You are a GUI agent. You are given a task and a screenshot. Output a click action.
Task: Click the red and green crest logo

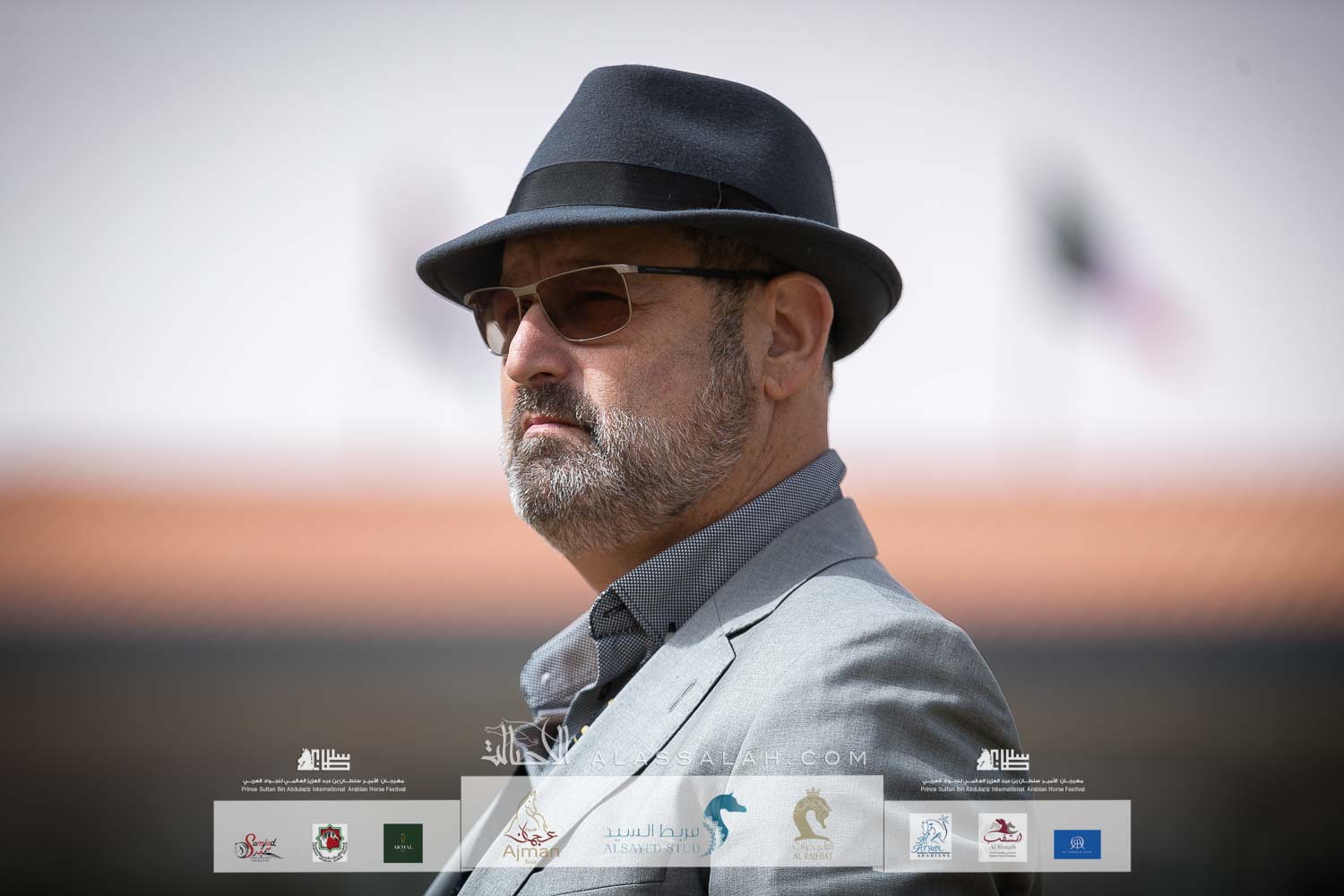click(x=330, y=844)
